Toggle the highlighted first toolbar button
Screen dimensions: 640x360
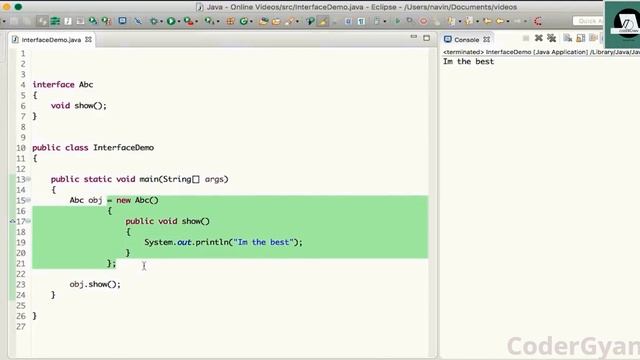coord(43,21)
